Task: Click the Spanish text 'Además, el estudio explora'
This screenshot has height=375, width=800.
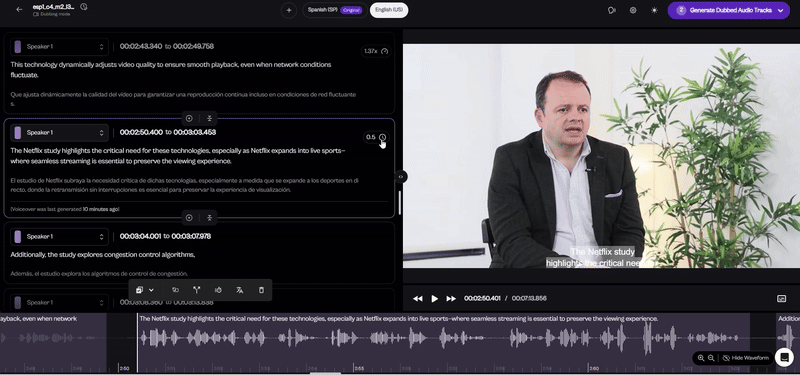Action: click(x=99, y=273)
